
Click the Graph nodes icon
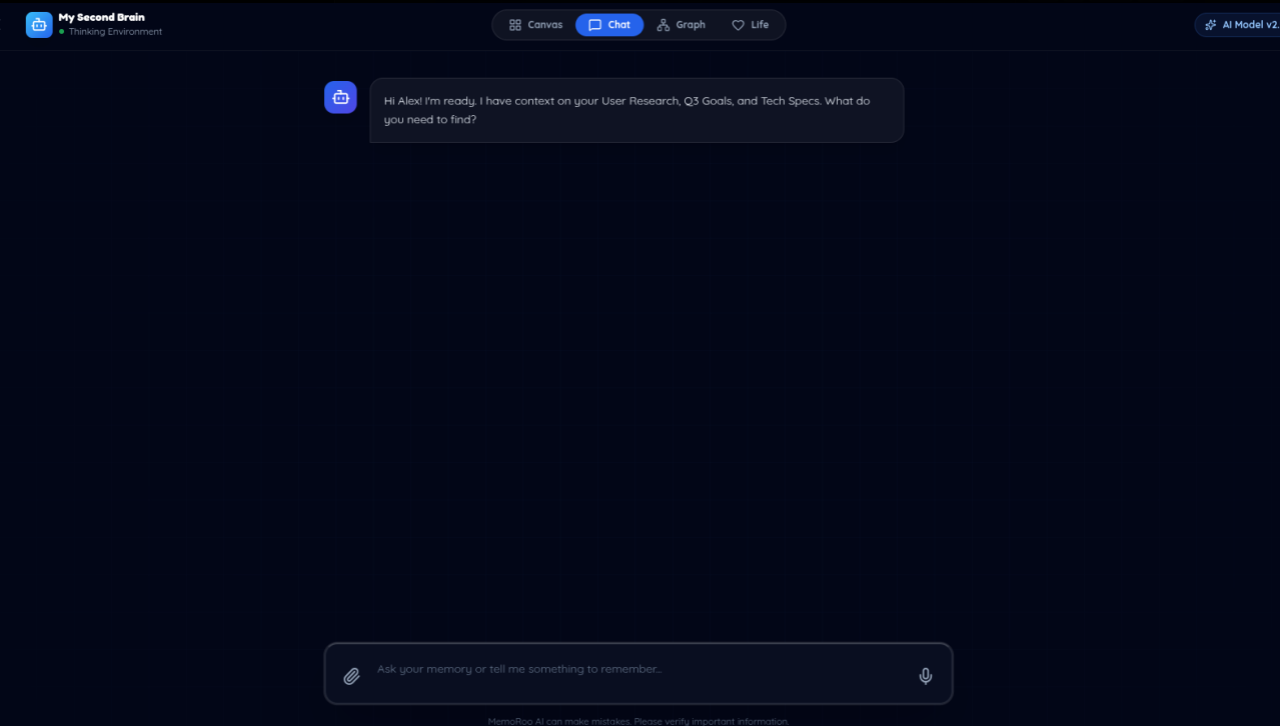click(x=663, y=25)
